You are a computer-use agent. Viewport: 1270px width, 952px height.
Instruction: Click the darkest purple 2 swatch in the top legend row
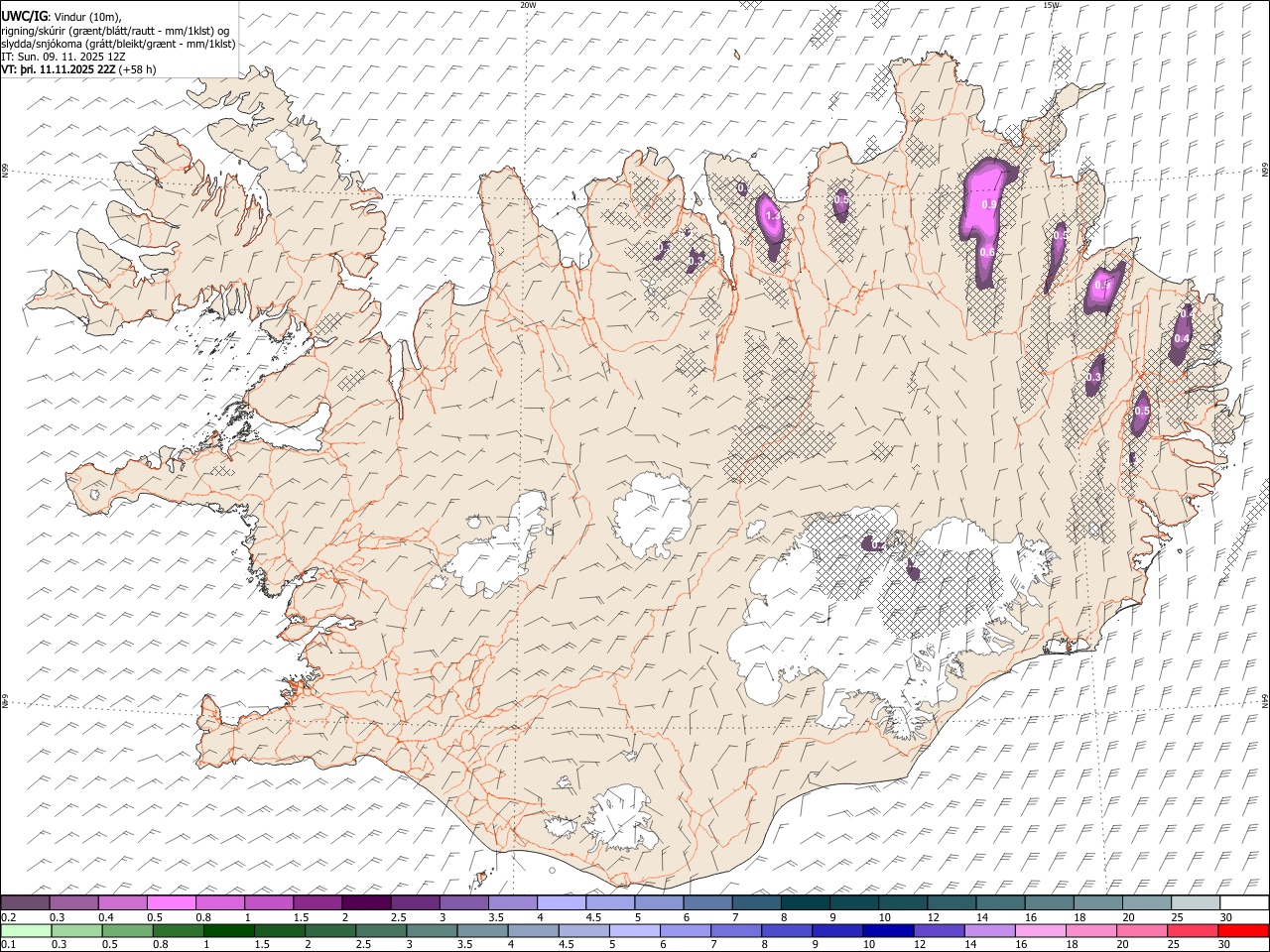pos(365,903)
